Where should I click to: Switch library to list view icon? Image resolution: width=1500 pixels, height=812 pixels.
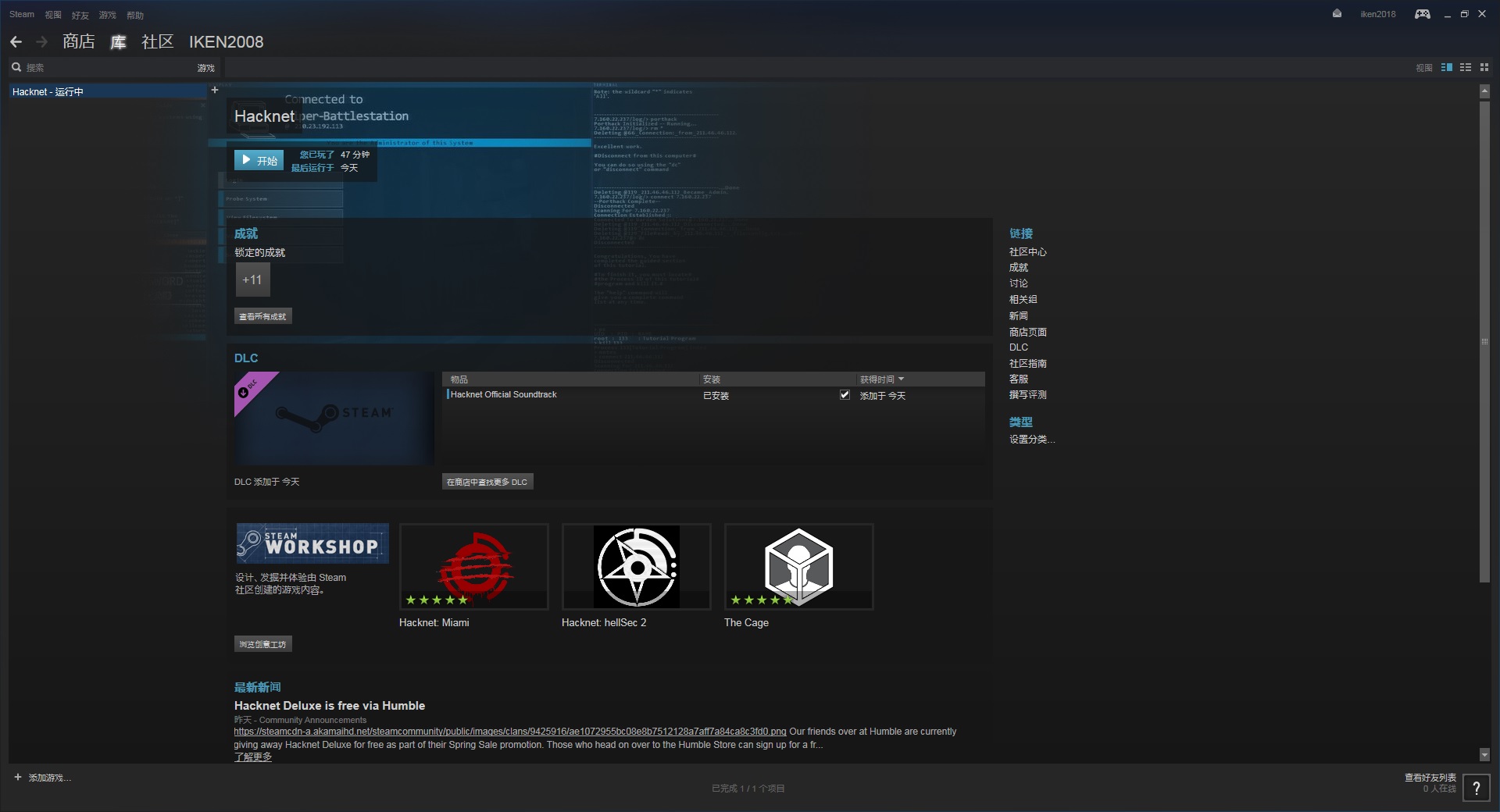click(1466, 67)
